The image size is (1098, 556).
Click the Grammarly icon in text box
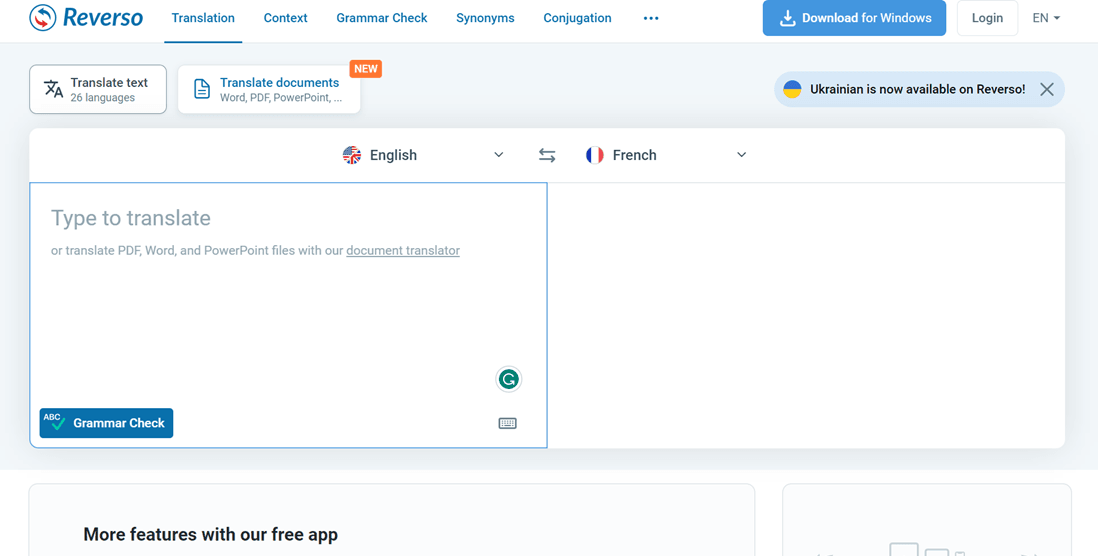(x=508, y=380)
